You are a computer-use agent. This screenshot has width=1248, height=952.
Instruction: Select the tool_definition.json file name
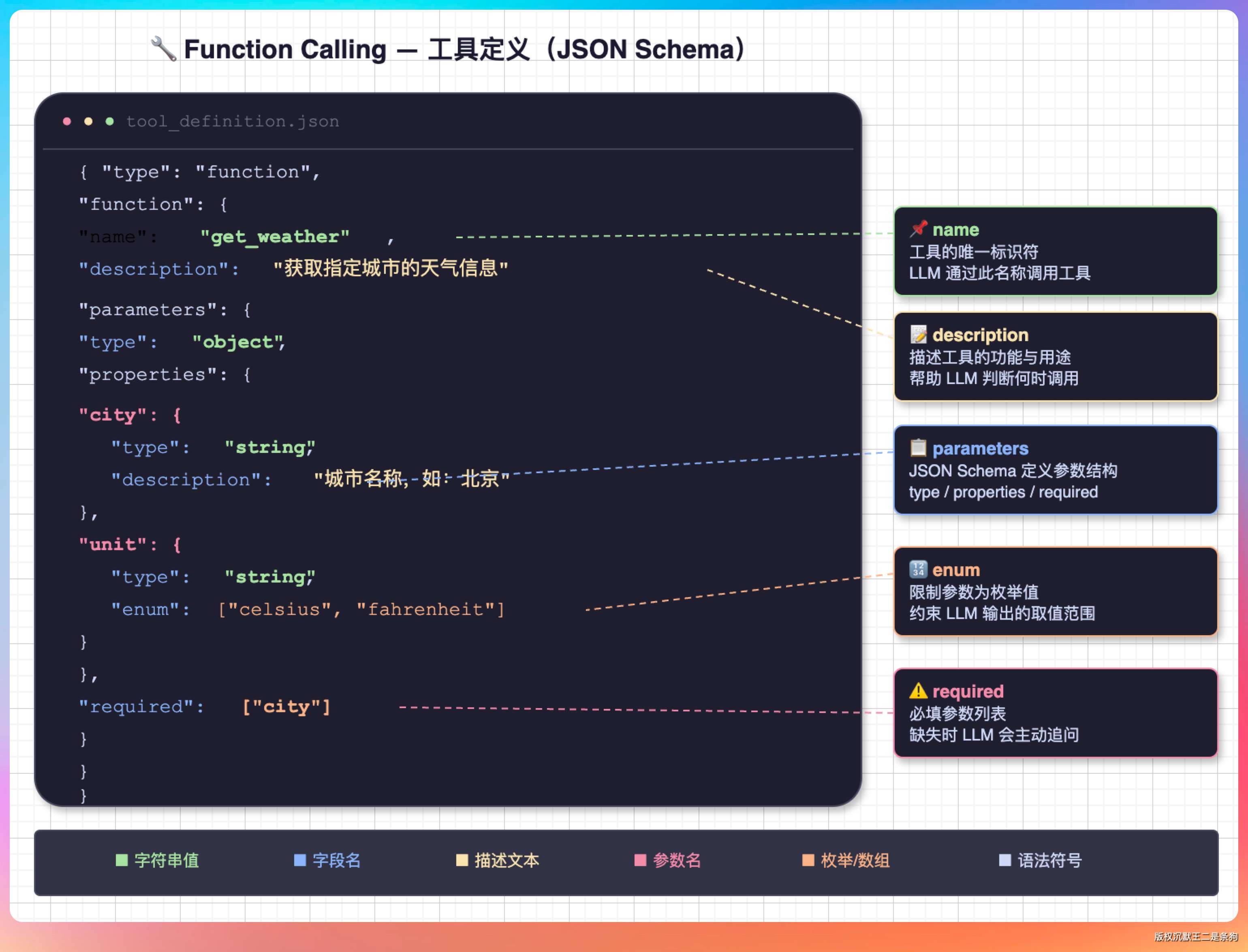pos(232,121)
